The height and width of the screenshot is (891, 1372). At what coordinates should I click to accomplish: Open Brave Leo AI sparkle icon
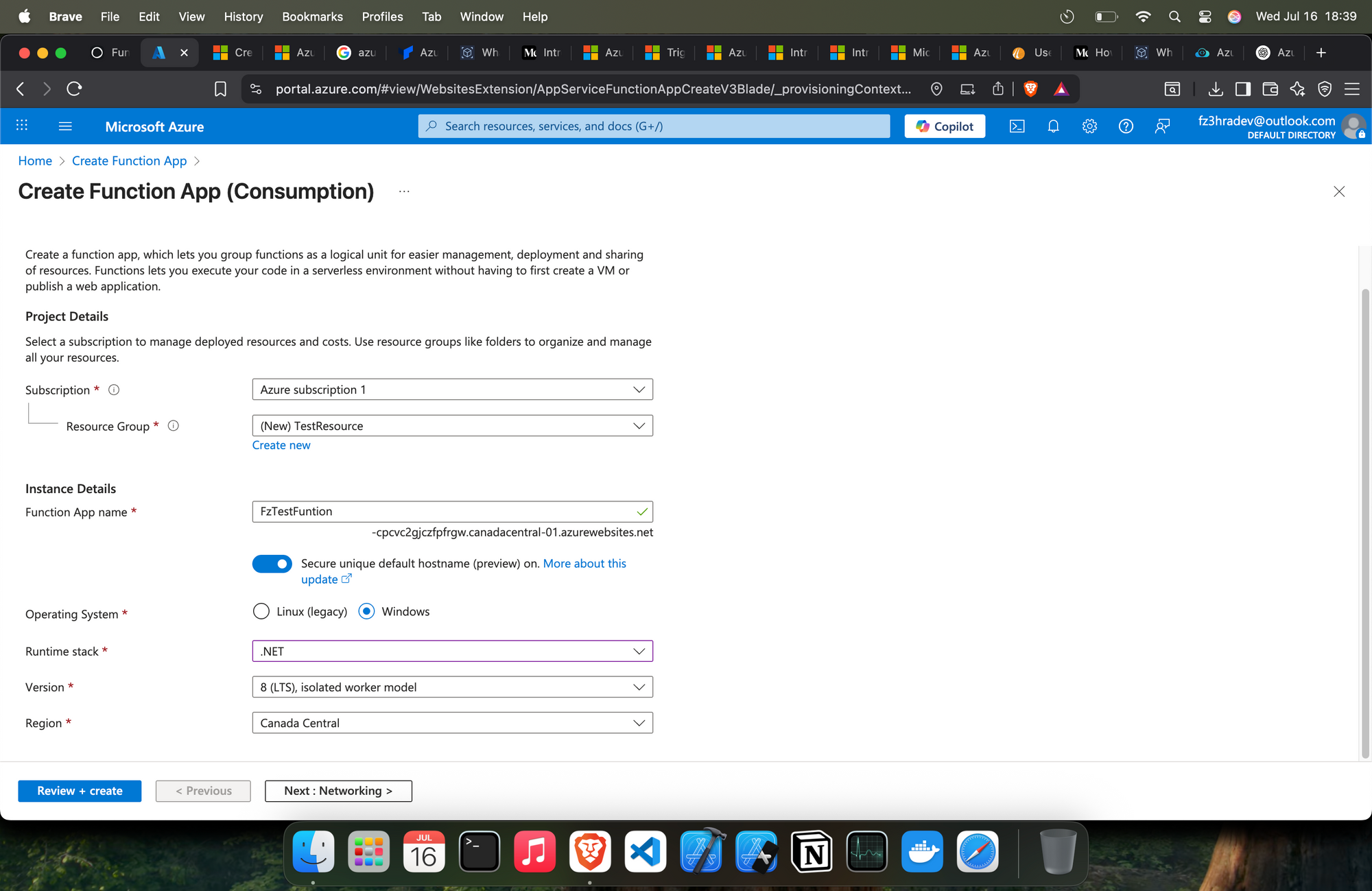[1297, 88]
